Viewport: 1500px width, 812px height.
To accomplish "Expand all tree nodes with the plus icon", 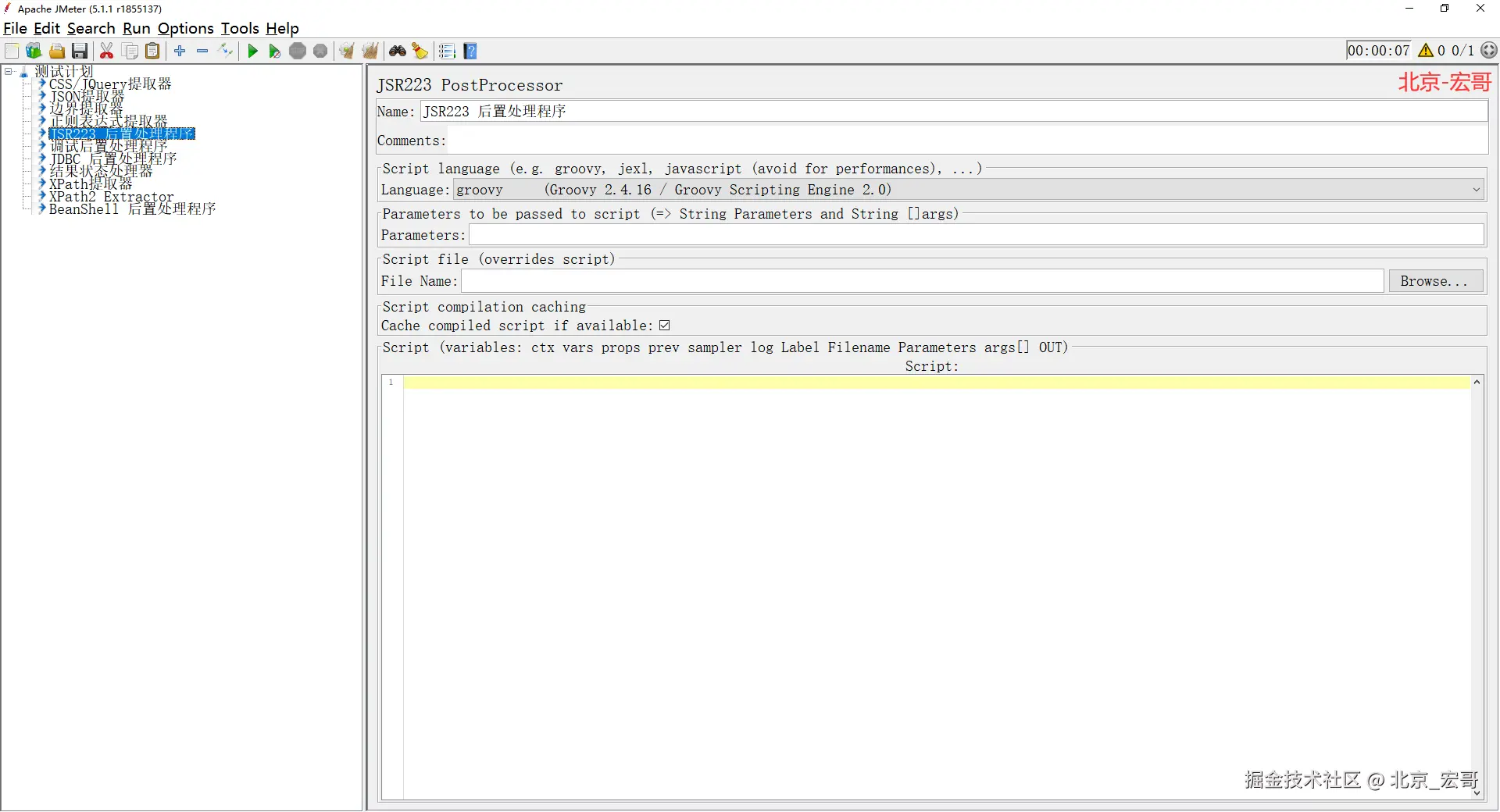I will point(180,52).
